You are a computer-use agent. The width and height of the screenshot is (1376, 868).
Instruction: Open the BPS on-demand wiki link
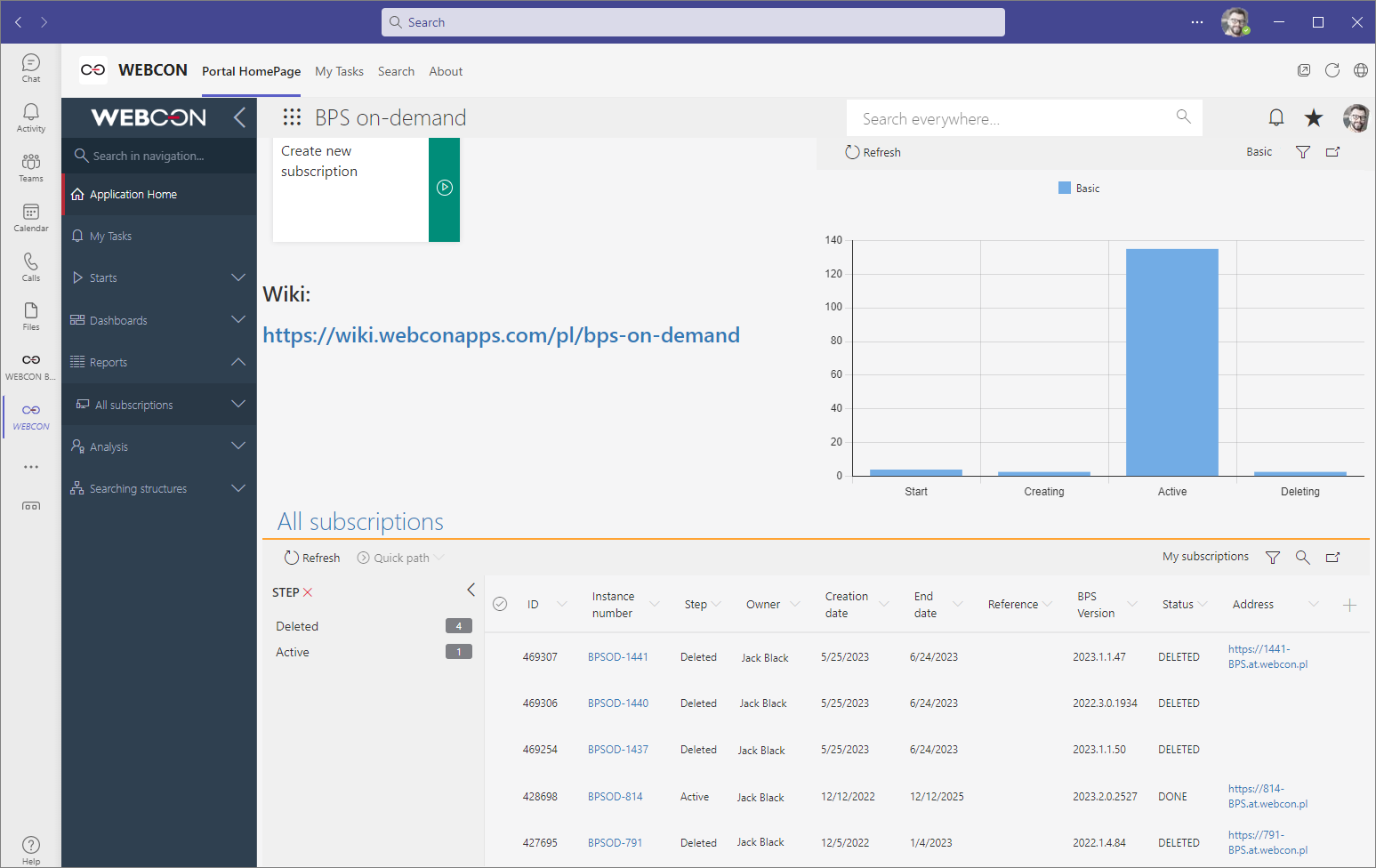[x=502, y=335]
